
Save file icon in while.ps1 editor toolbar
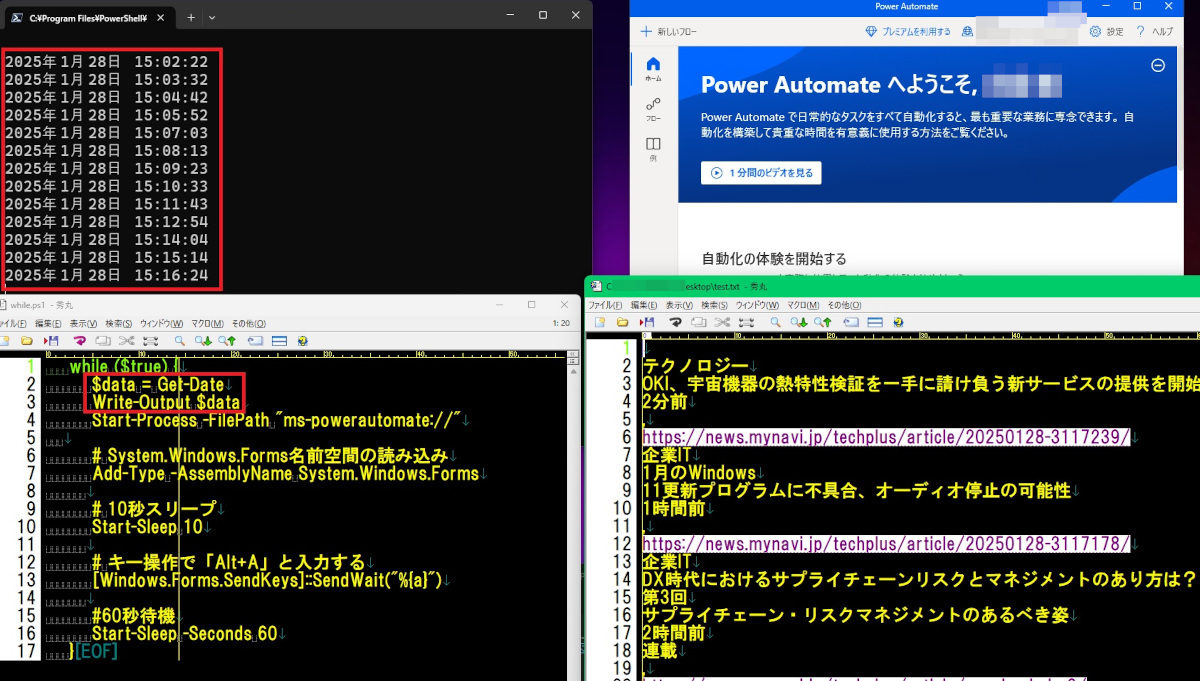53,341
